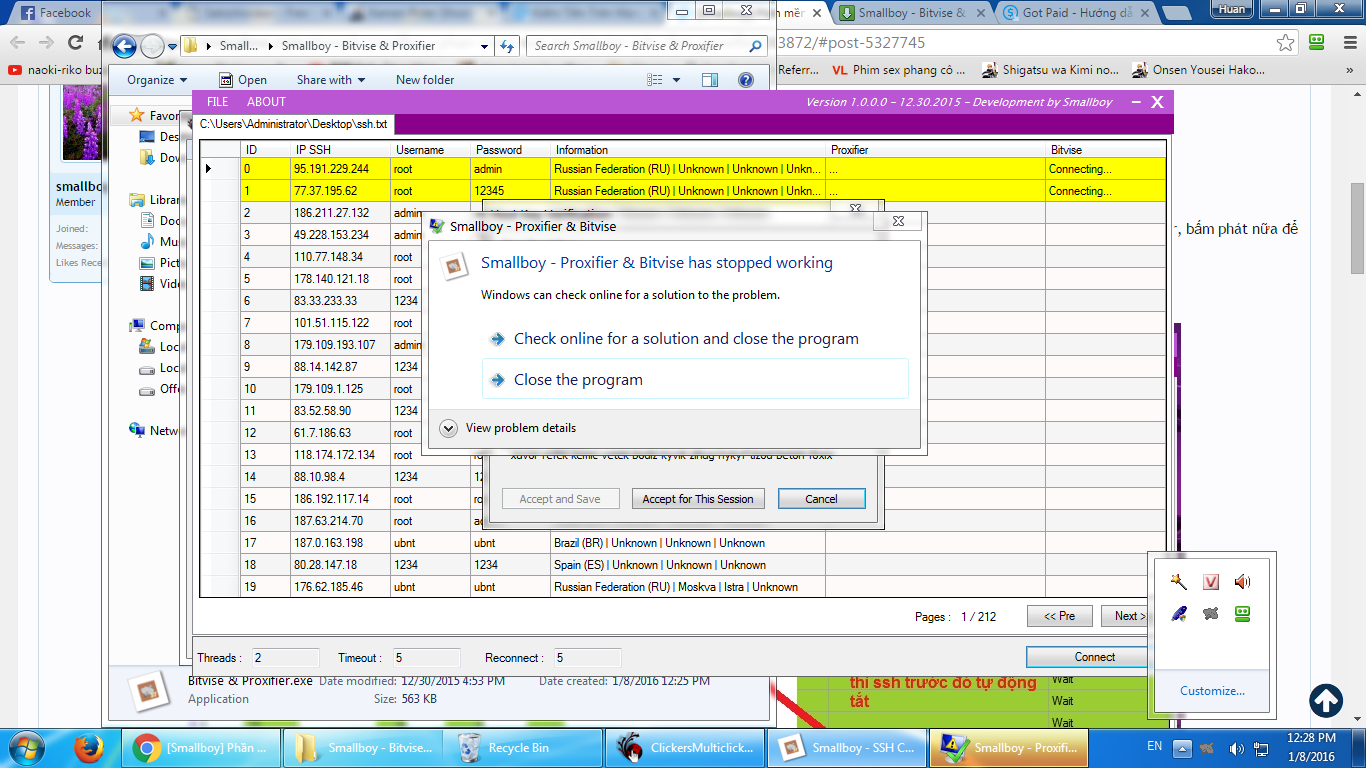The image size is (1366, 768).
Task: Click the USB safely remove icon in tray popup
Action: [1180, 613]
